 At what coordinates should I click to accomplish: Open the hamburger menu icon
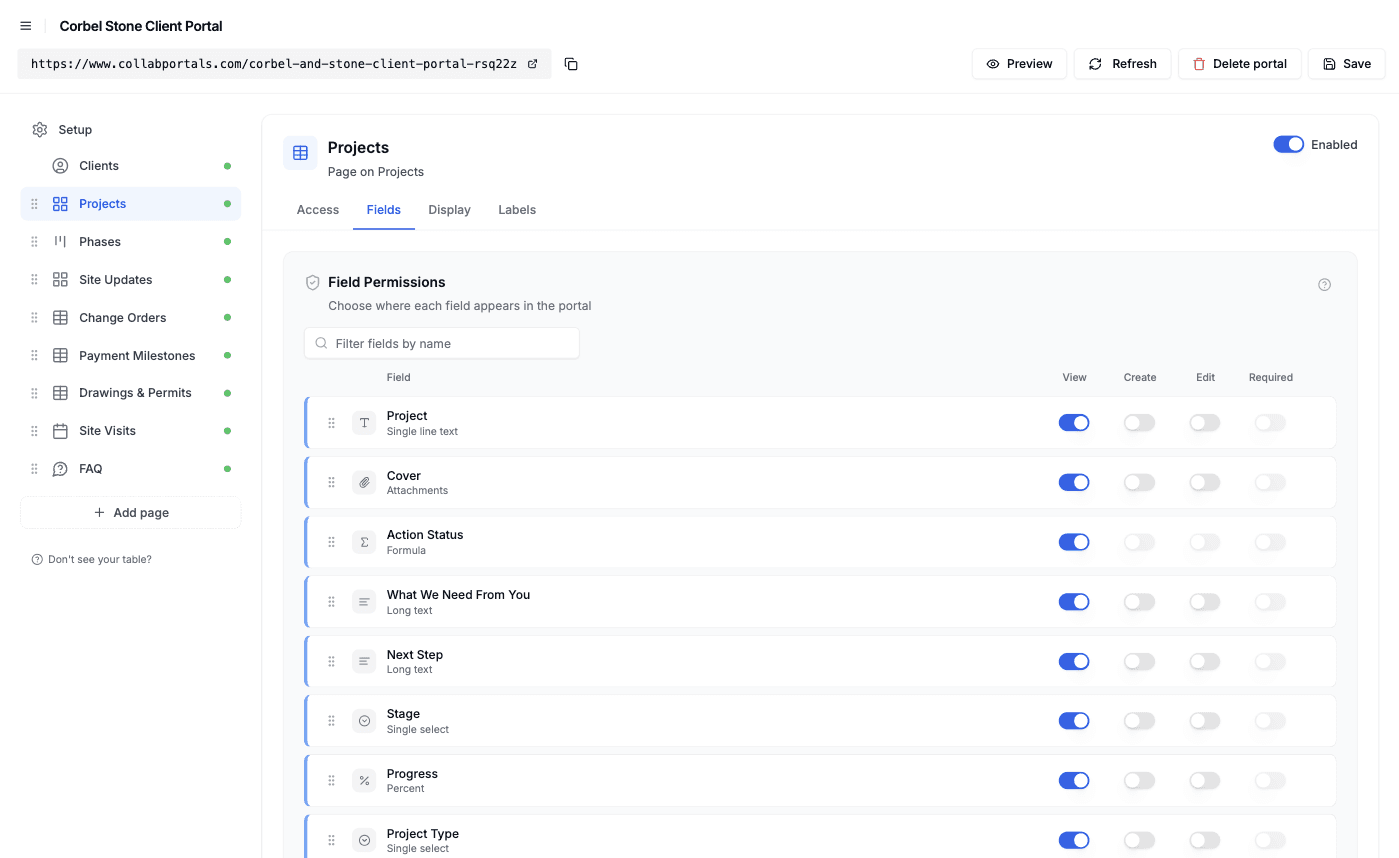point(26,26)
